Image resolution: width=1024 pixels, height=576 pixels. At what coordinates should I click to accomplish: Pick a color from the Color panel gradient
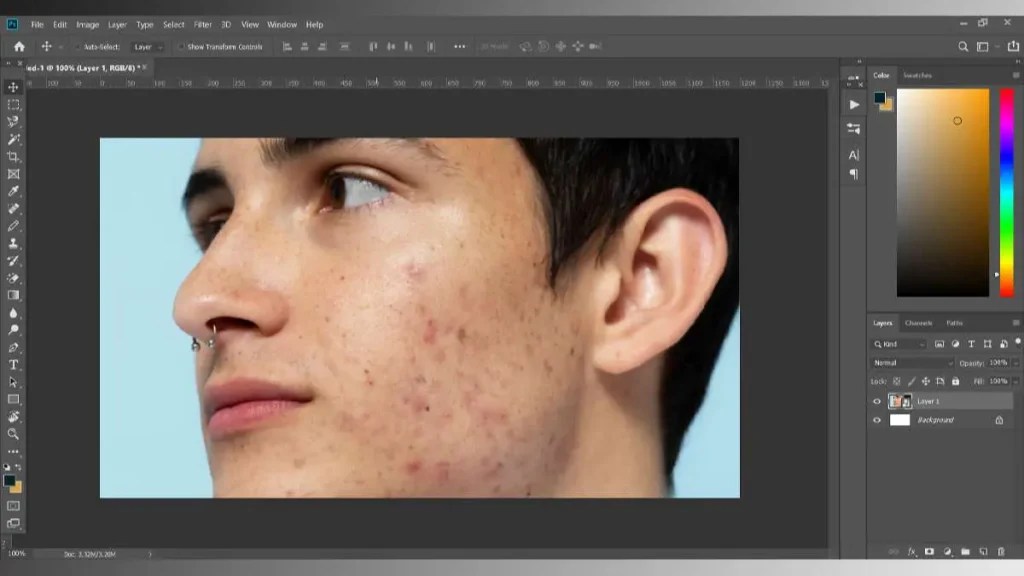click(940, 190)
